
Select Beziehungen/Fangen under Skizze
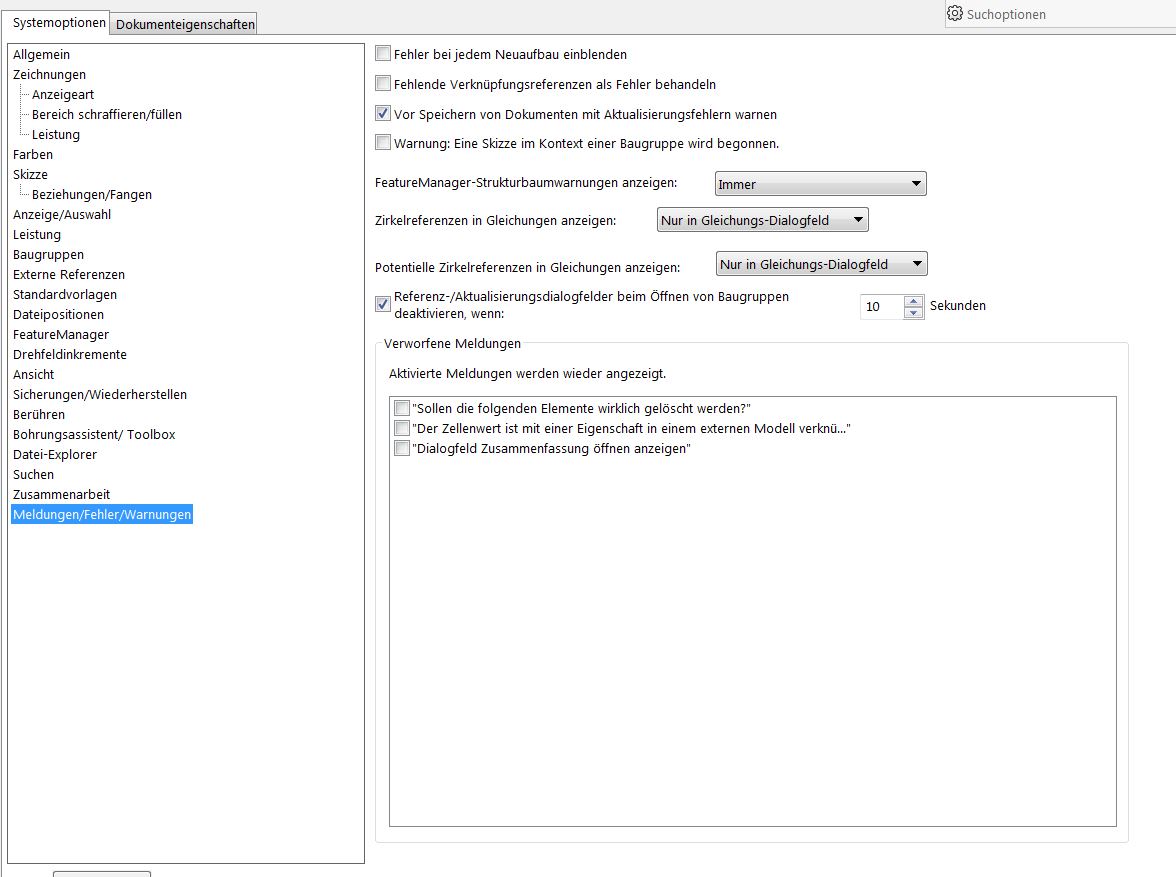(x=92, y=194)
